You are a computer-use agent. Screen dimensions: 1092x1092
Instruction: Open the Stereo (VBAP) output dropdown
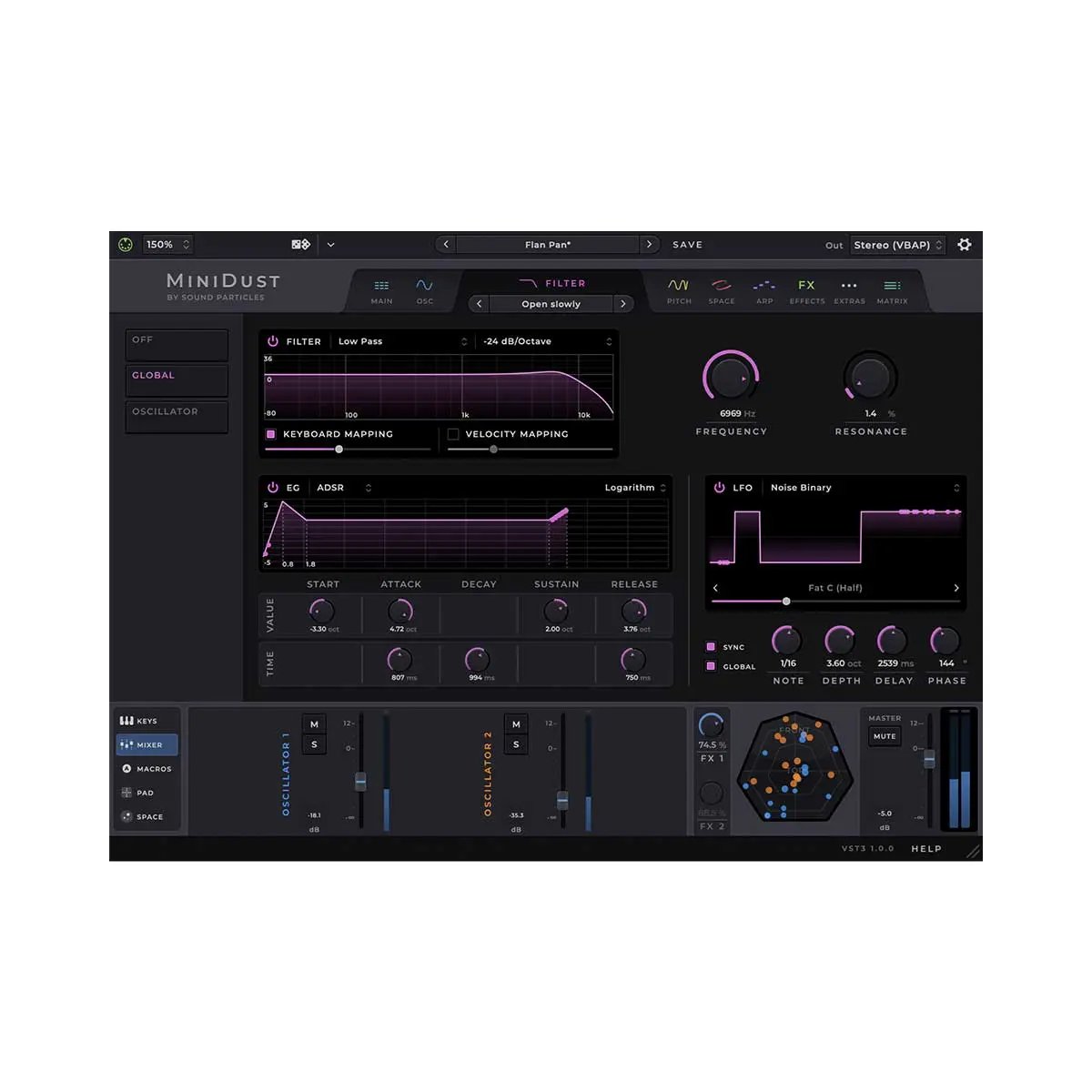tap(897, 244)
